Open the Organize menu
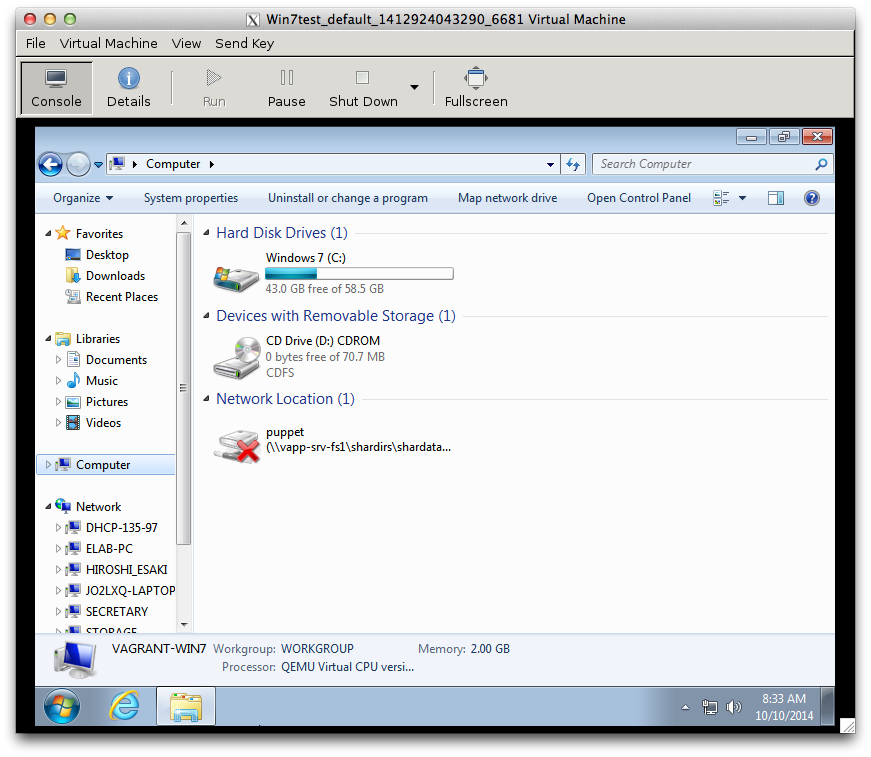The image size is (871, 757). coord(83,198)
